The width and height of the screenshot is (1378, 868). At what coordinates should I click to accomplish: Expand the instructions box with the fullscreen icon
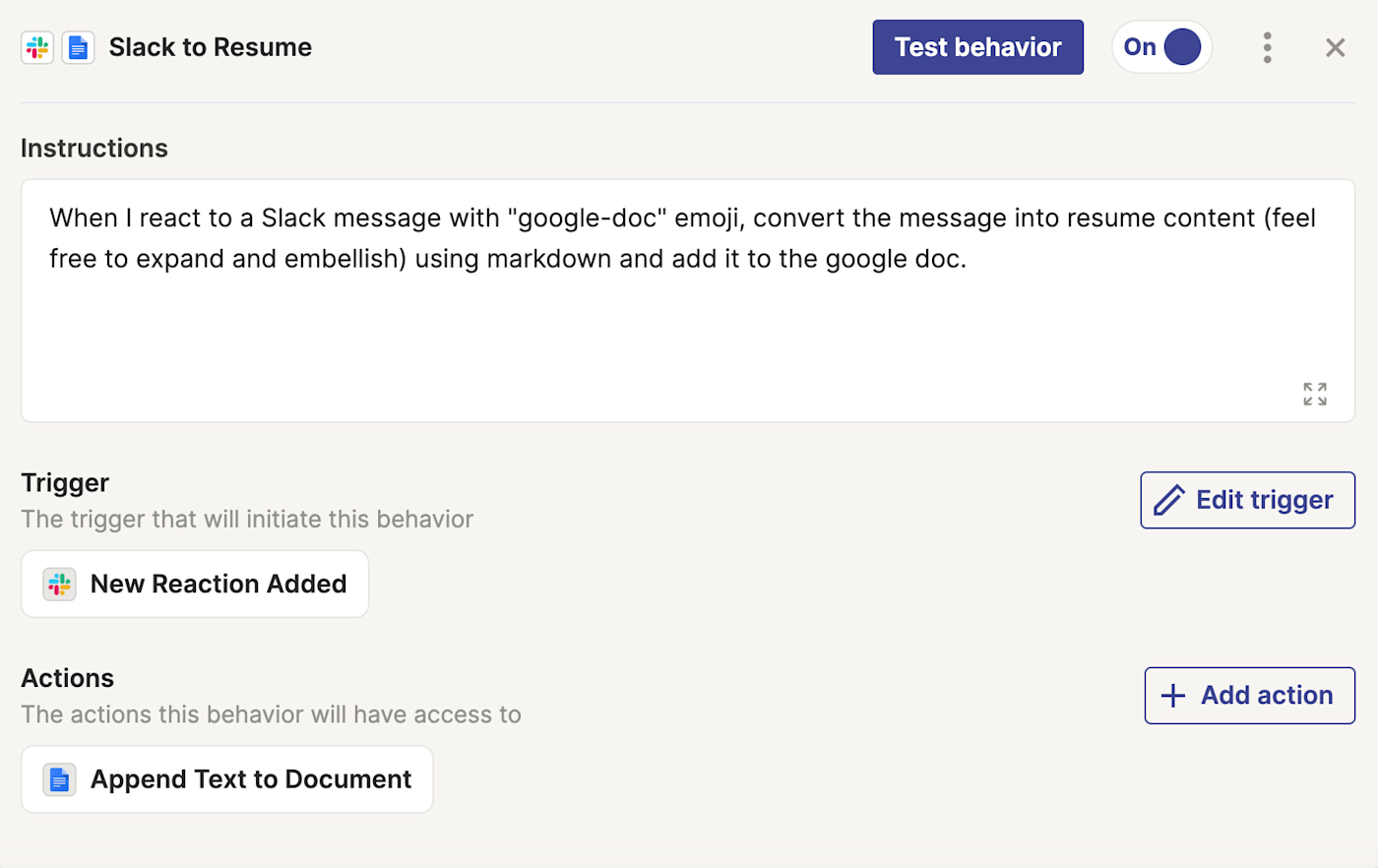(1315, 394)
